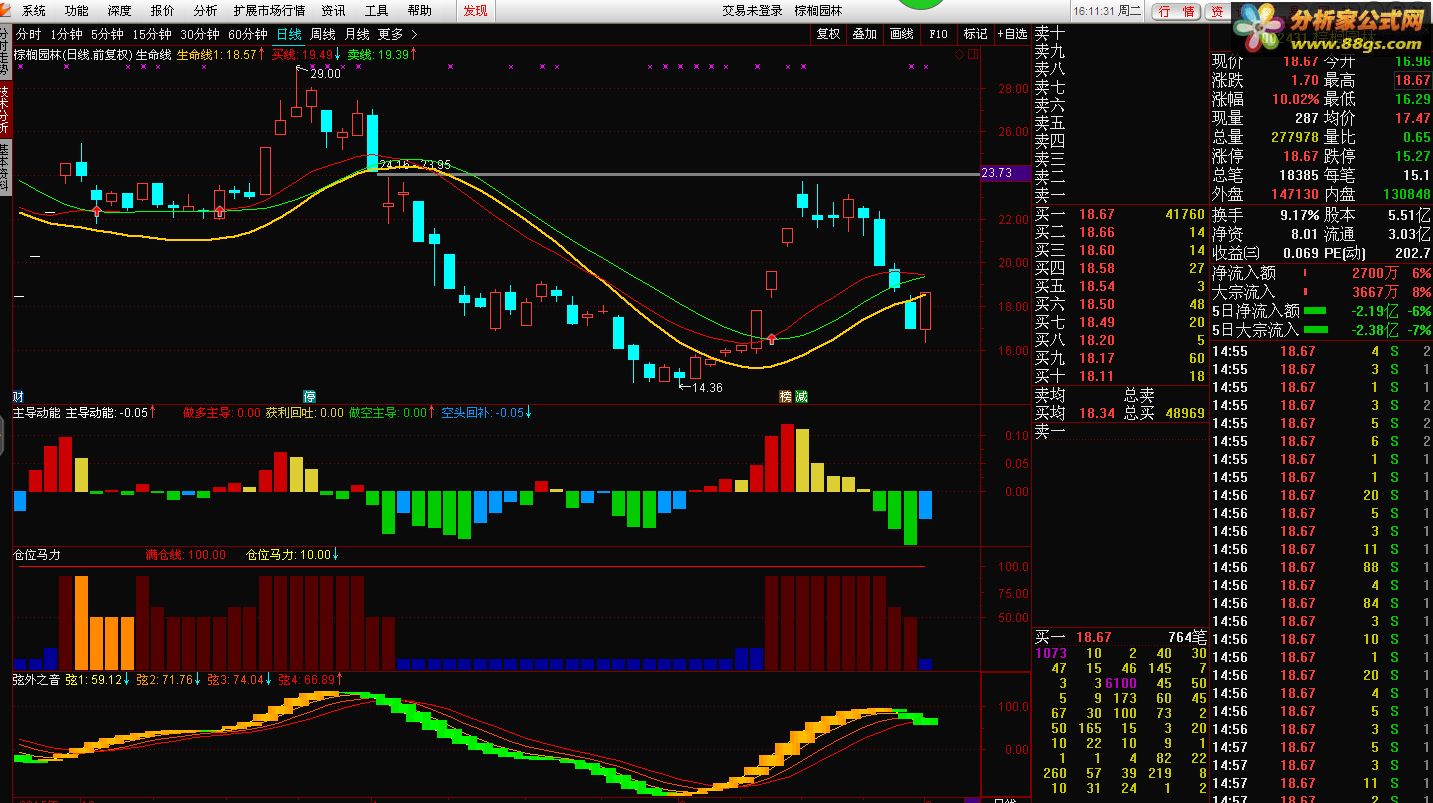
Task: Click the 弦外之音 indicator title
Action: (36, 680)
